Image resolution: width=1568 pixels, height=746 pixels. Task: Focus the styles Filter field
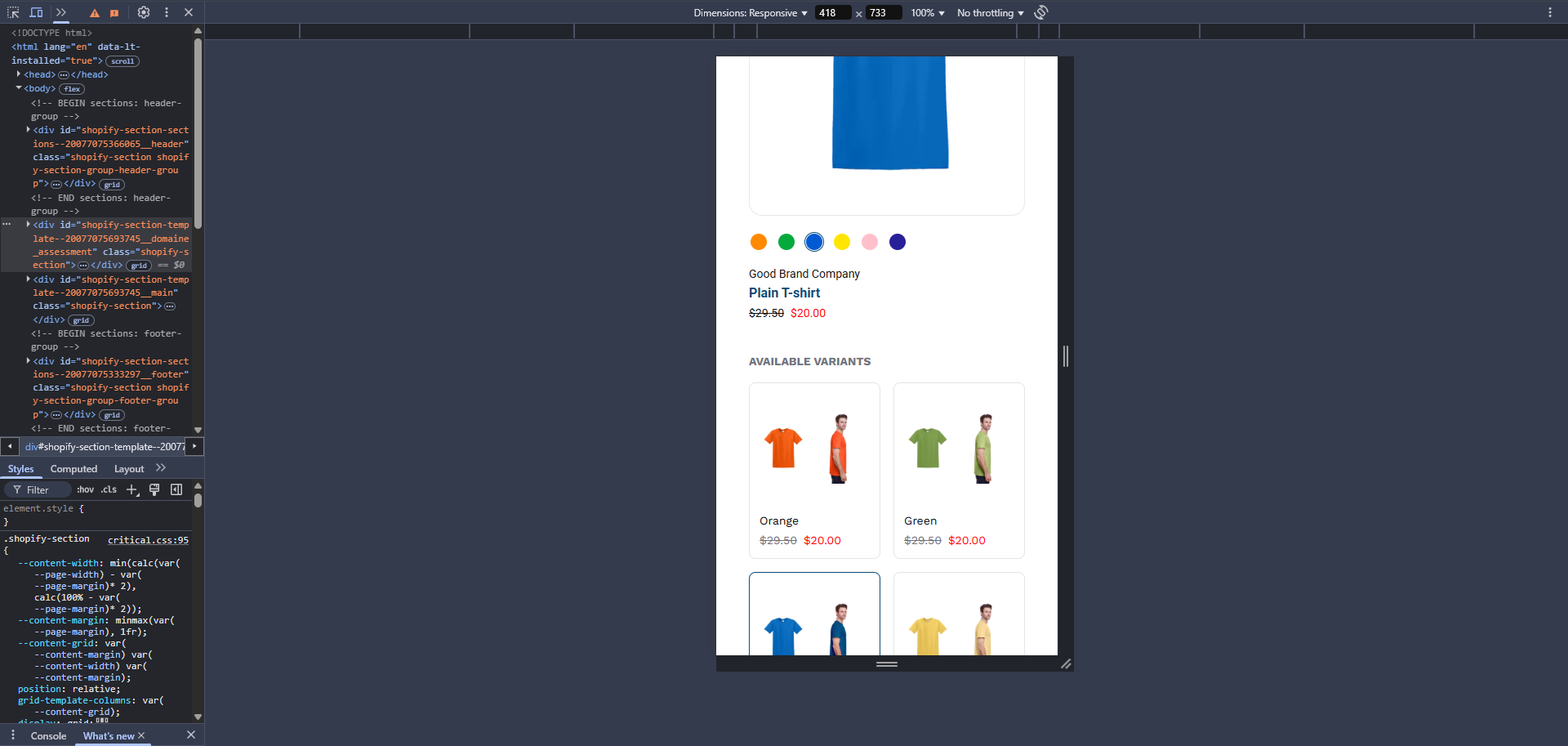38,490
